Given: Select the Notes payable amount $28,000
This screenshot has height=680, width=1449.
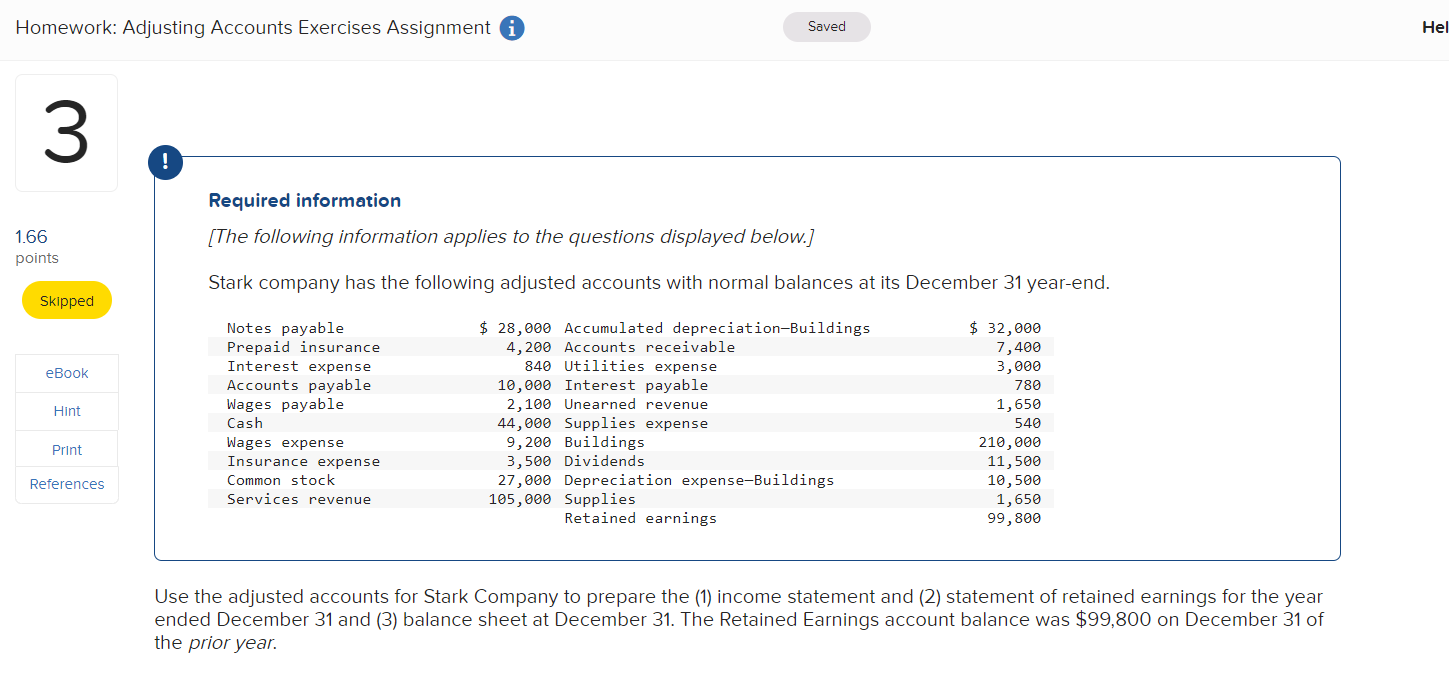Looking at the screenshot, I should 516,327.
